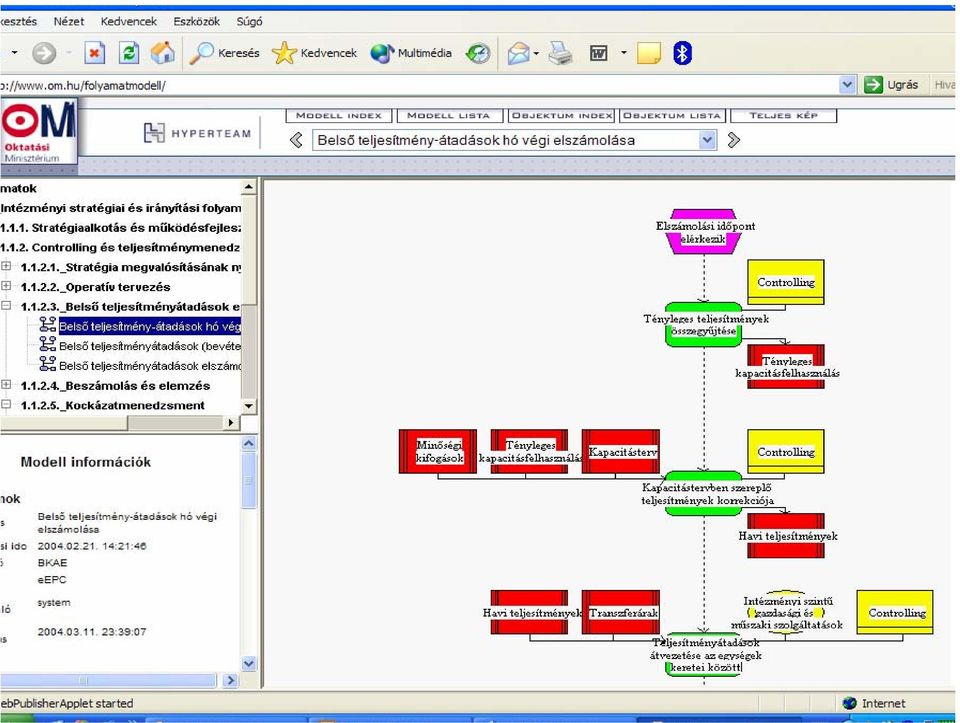Click the OM Oktatási Minisztérium logo
The width and height of the screenshot is (960, 723).
tap(39, 132)
